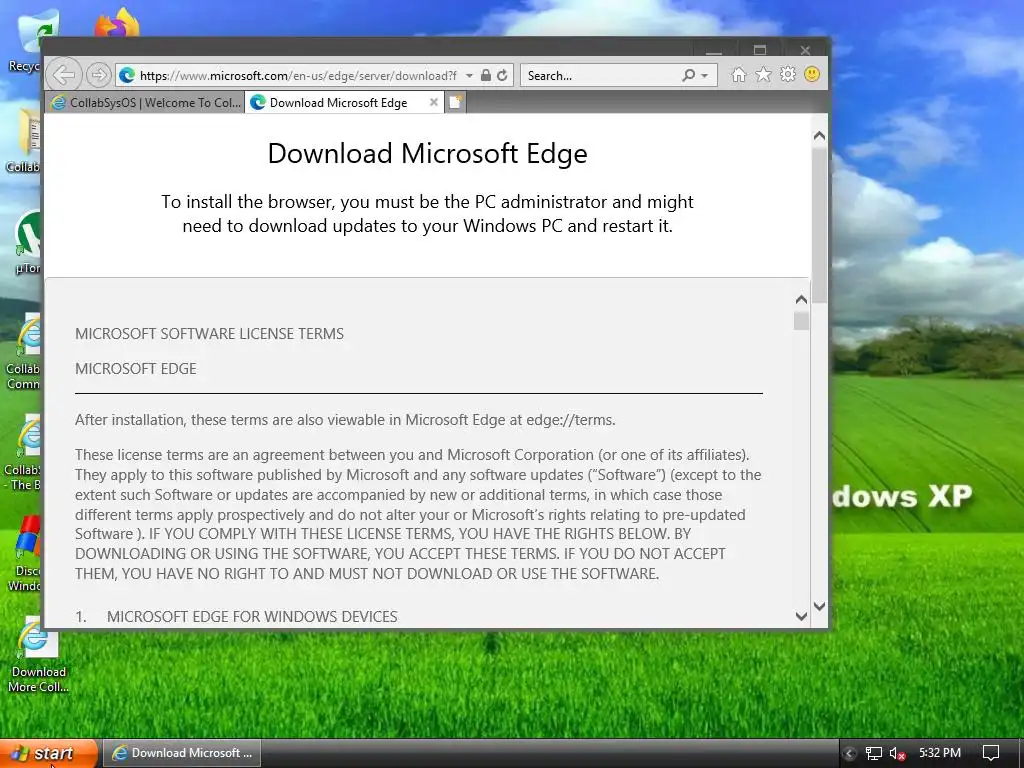The width and height of the screenshot is (1024, 768).
Task: Click the muted volume tray icon
Action: (x=897, y=754)
